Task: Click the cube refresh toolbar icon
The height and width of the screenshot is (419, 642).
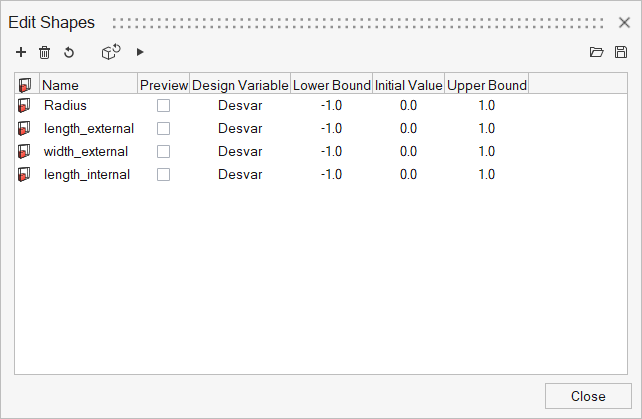Action: 111,52
